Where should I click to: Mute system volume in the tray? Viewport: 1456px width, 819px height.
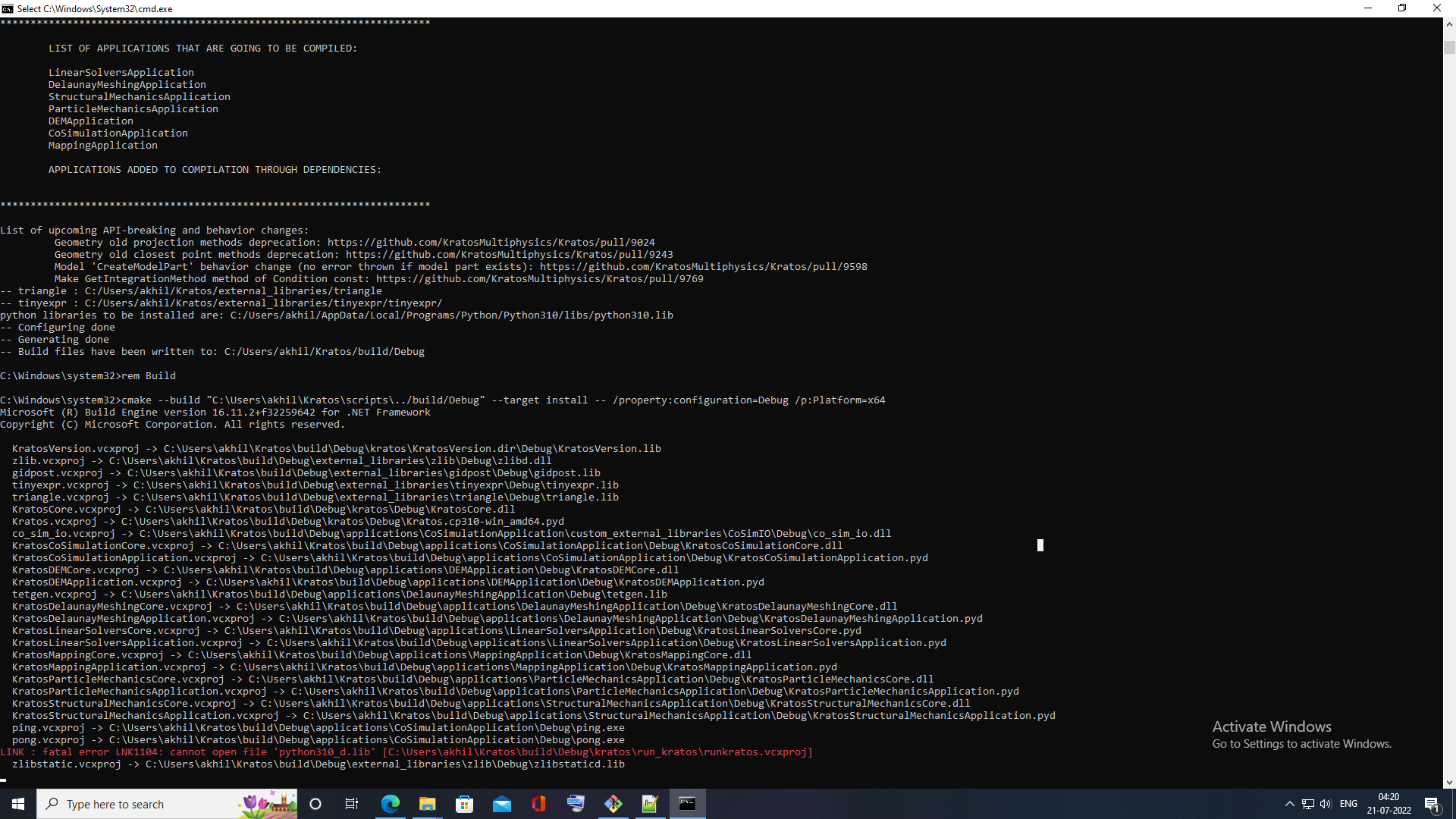point(1326,804)
